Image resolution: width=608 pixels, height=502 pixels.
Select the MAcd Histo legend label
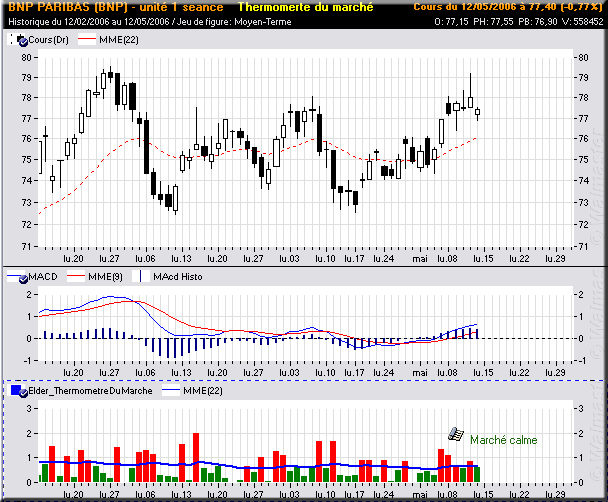tap(178, 277)
